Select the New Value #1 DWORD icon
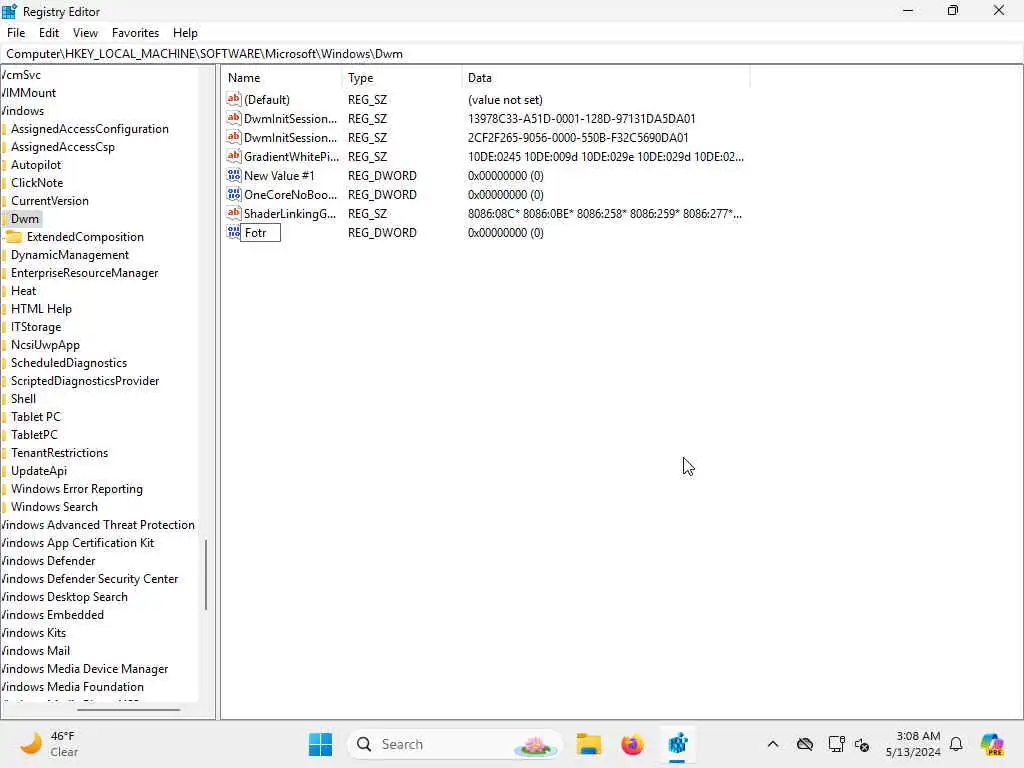Screen dimensions: 1024x768 [234, 175]
